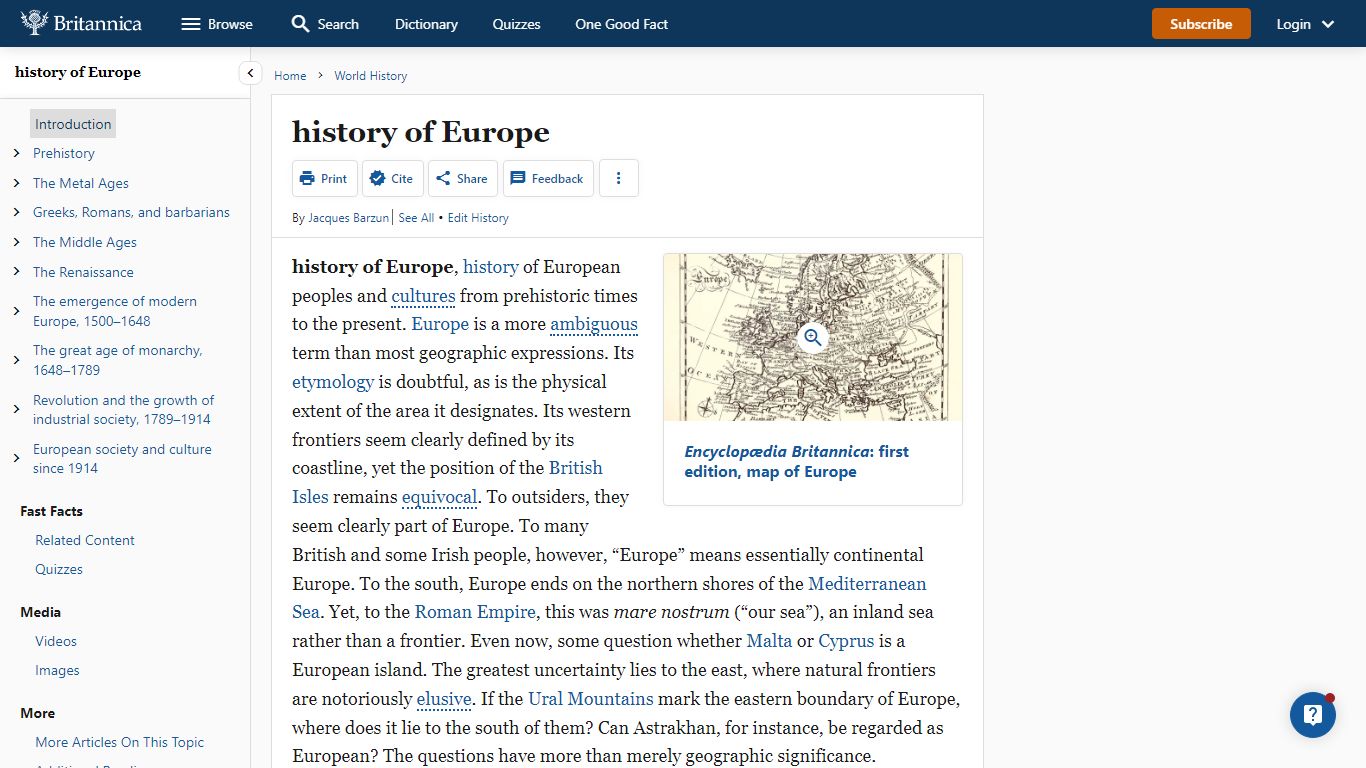
Task: Expand great age of monarchy section
Action: tap(17, 360)
